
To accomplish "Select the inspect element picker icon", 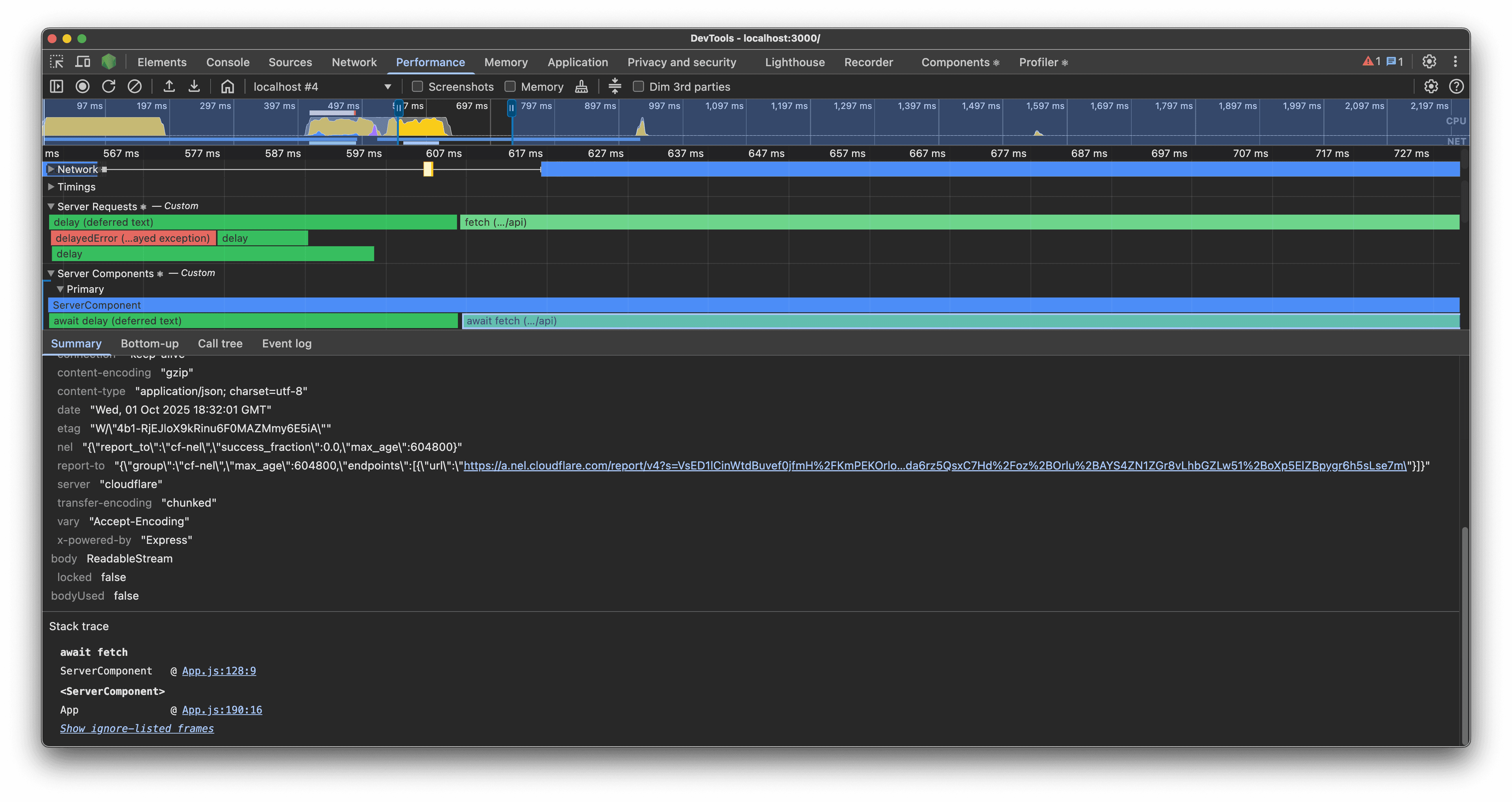I will [56, 62].
